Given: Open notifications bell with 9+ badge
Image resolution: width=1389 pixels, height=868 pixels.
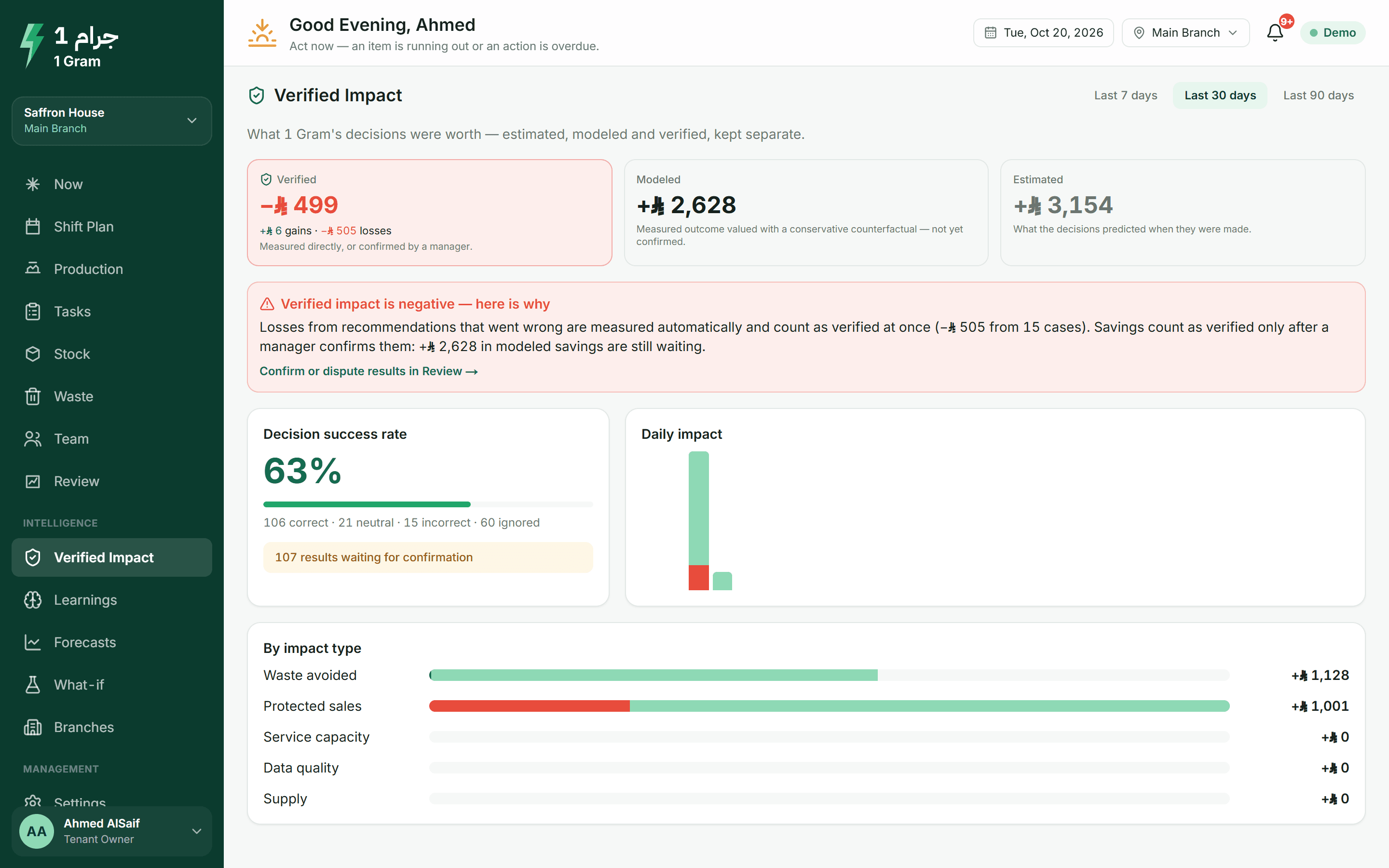Looking at the screenshot, I should pyautogui.click(x=1275, y=33).
